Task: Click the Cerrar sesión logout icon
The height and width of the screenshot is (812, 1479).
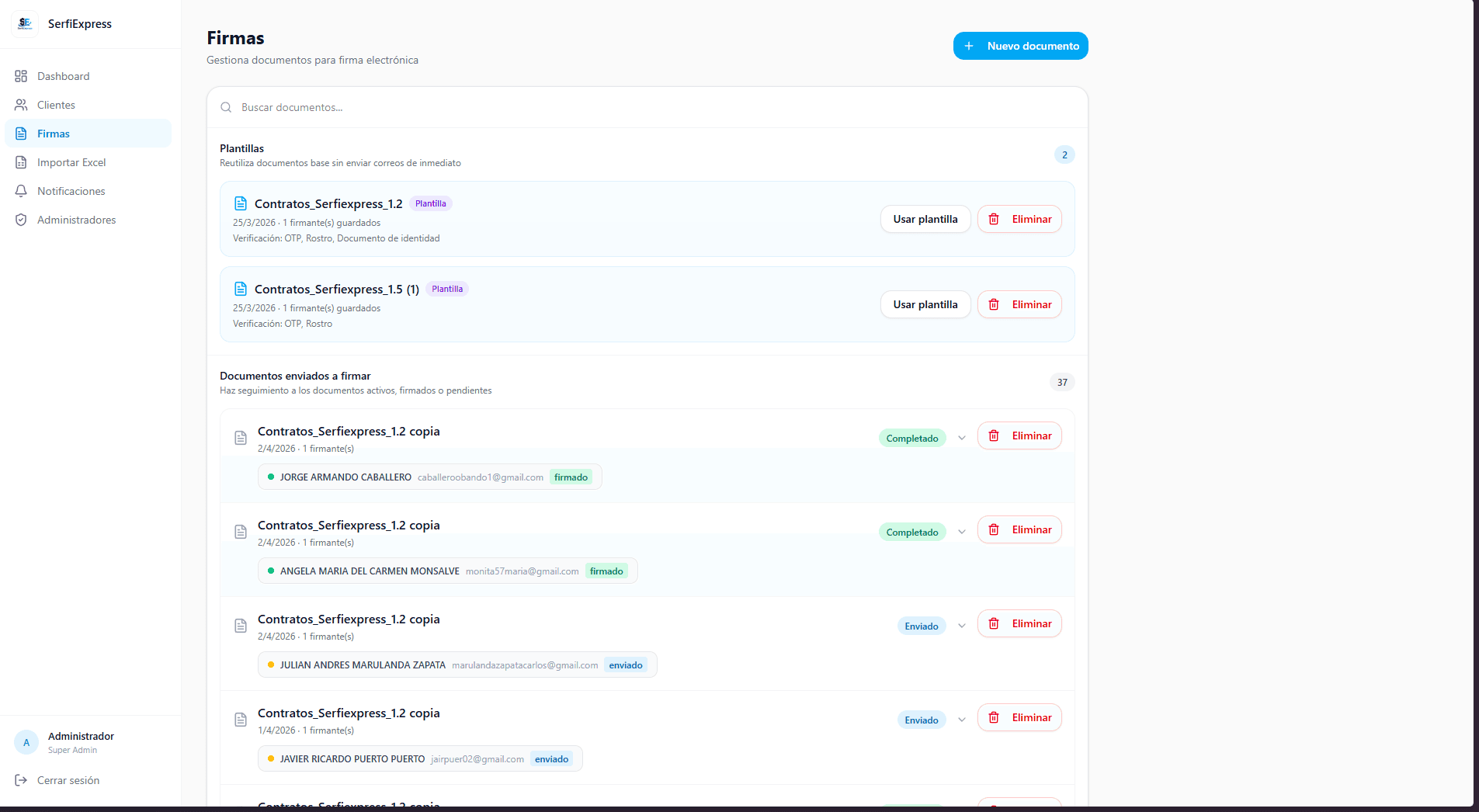Action: (x=21, y=780)
